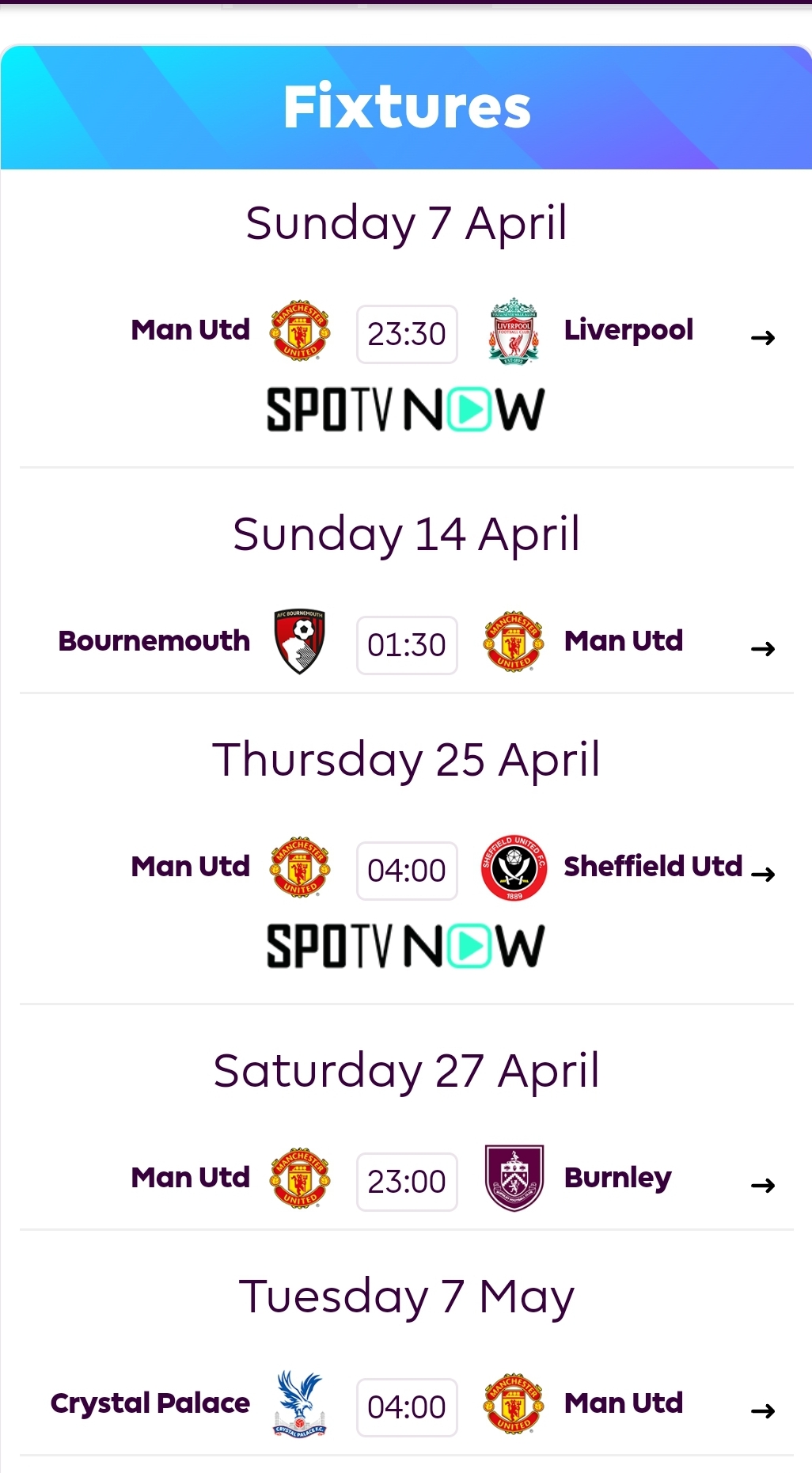Click Man Utd crest in Bournemouth fixture
This screenshot has width=812, height=1473.
click(514, 642)
